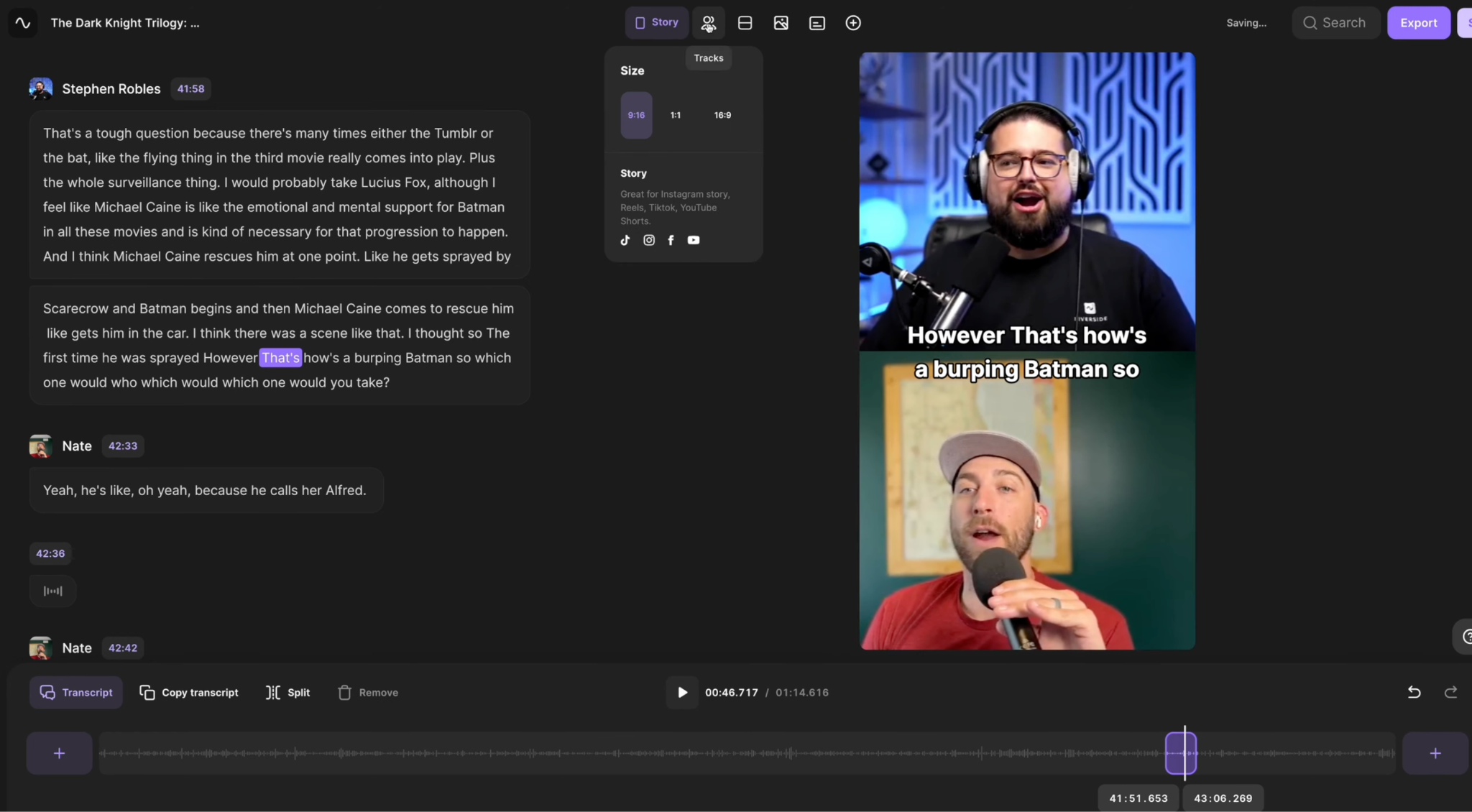Open the Story size dropdown

tap(656, 23)
